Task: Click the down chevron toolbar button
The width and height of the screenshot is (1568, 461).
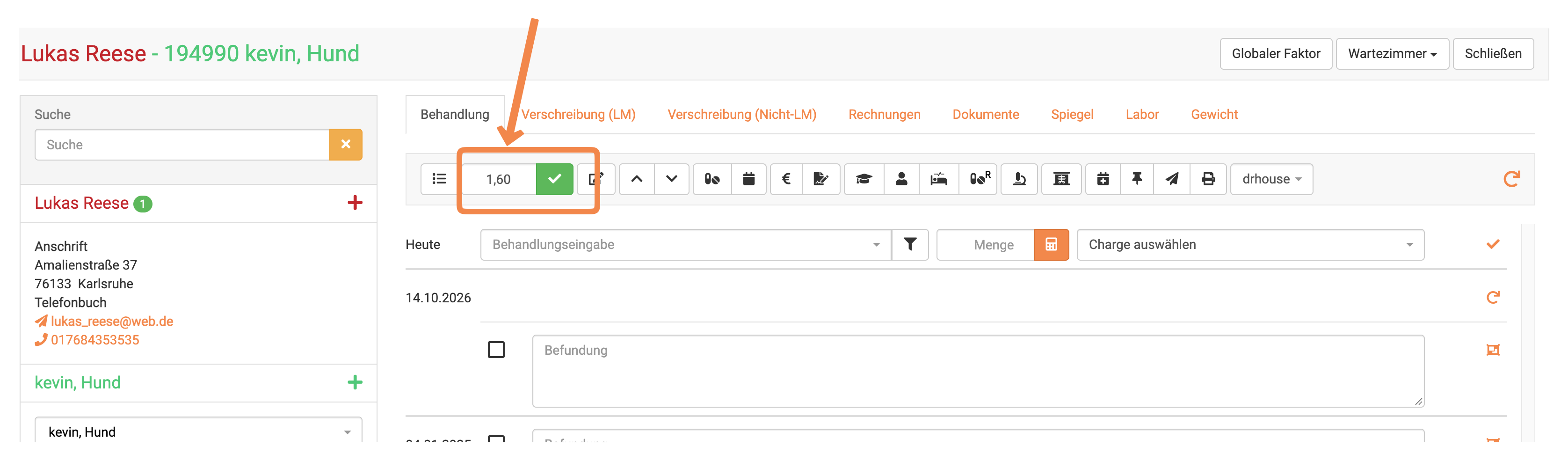Action: (671, 179)
